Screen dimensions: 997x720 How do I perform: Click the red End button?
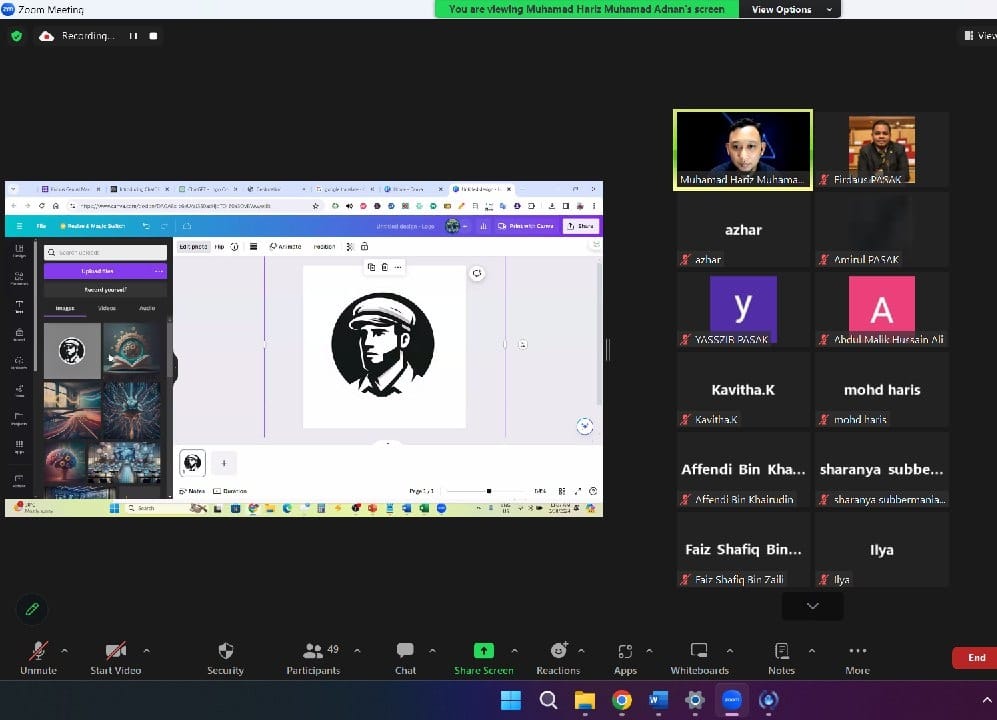click(976, 657)
